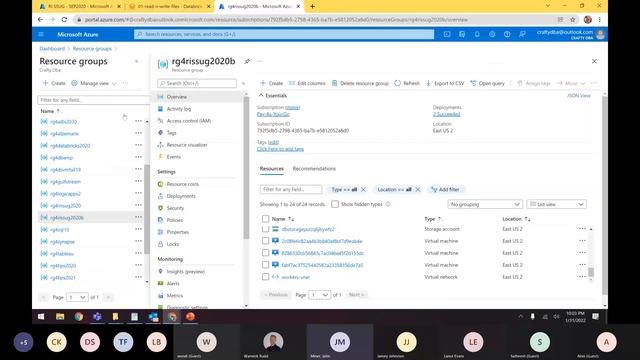Expand the Manage view menu
Image resolution: width=640 pixels, height=360 pixels.
94,83
